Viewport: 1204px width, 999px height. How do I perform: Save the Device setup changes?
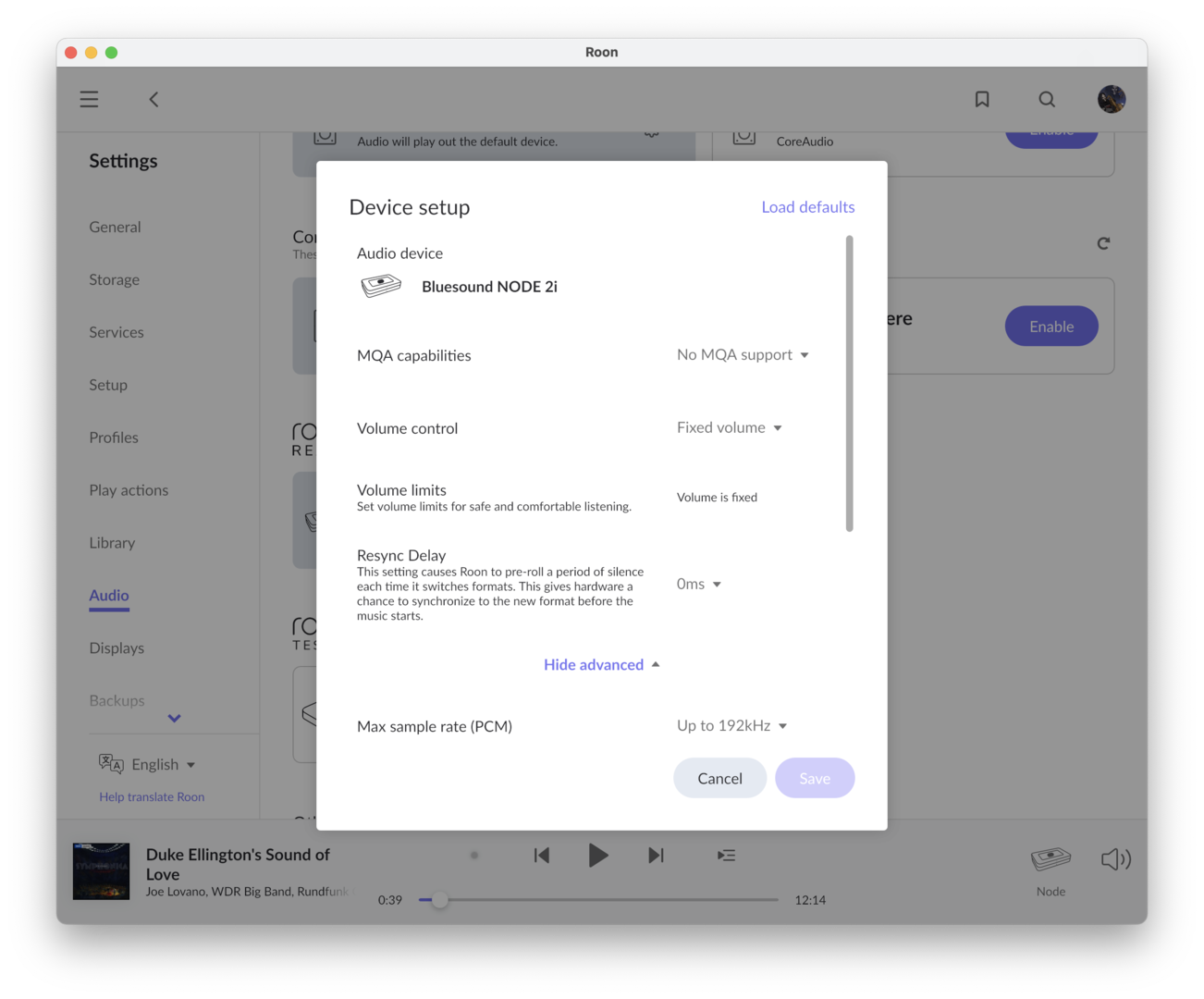[815, 779]
